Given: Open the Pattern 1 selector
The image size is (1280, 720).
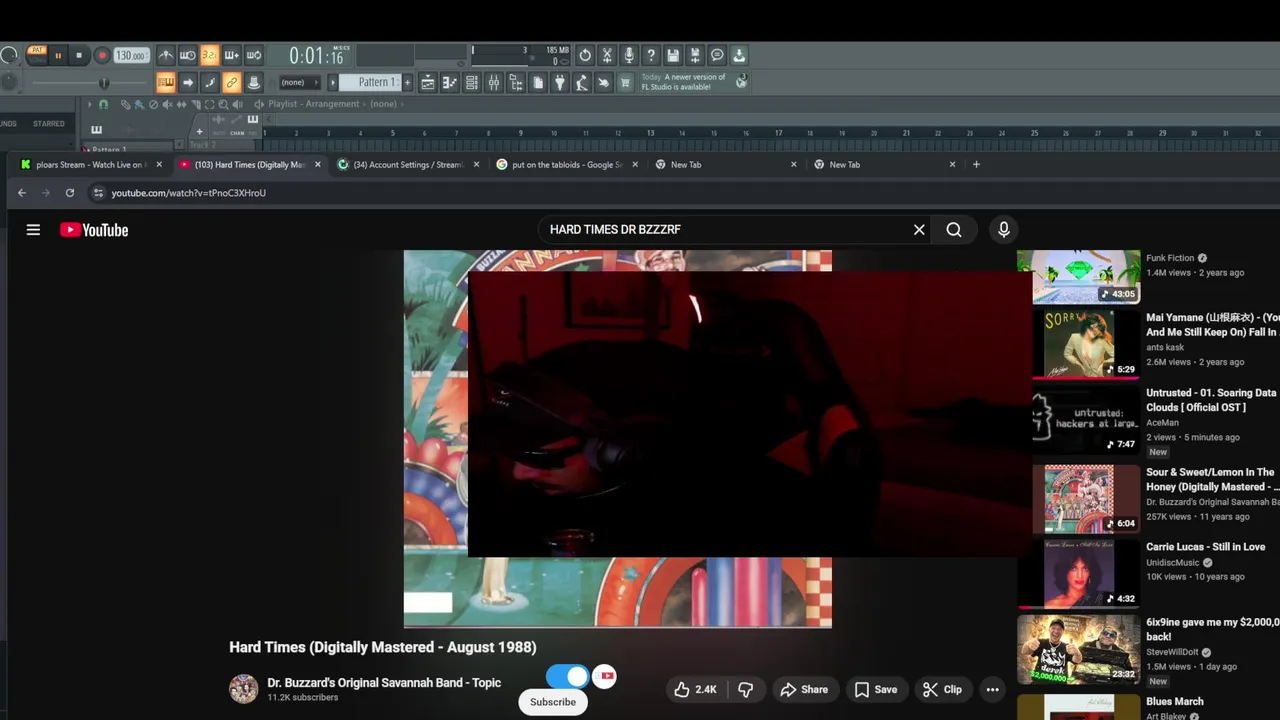Looking at the screenshot, I should pyautogui.click(x=370, y=83).
